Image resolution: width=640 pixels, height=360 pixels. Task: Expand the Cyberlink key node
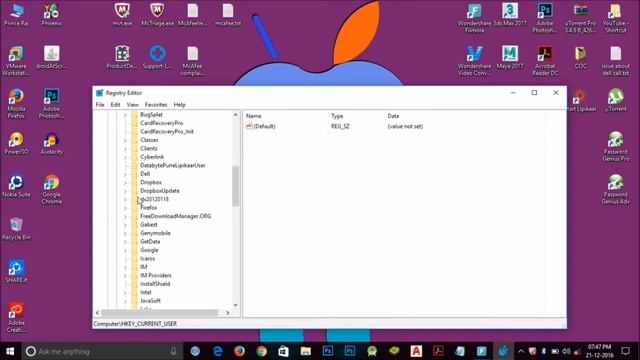tap(125, 157)
